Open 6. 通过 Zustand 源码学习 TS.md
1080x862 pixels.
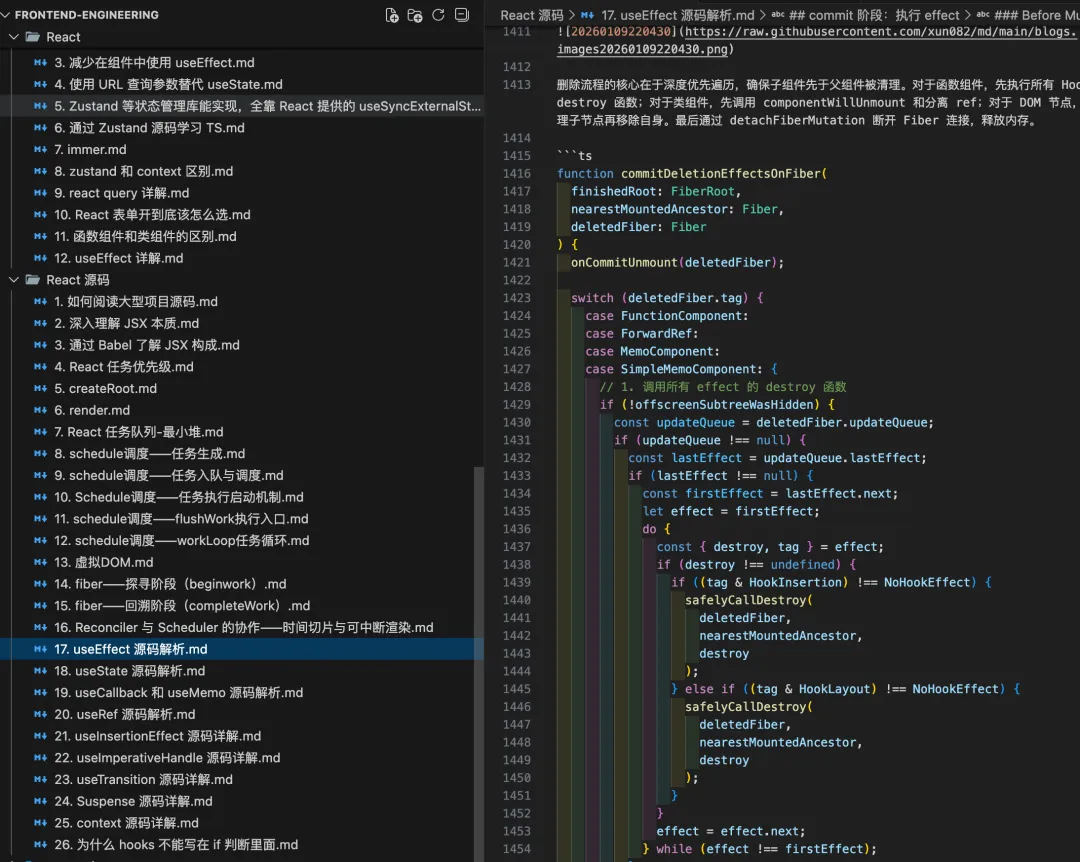pos(242,127)
